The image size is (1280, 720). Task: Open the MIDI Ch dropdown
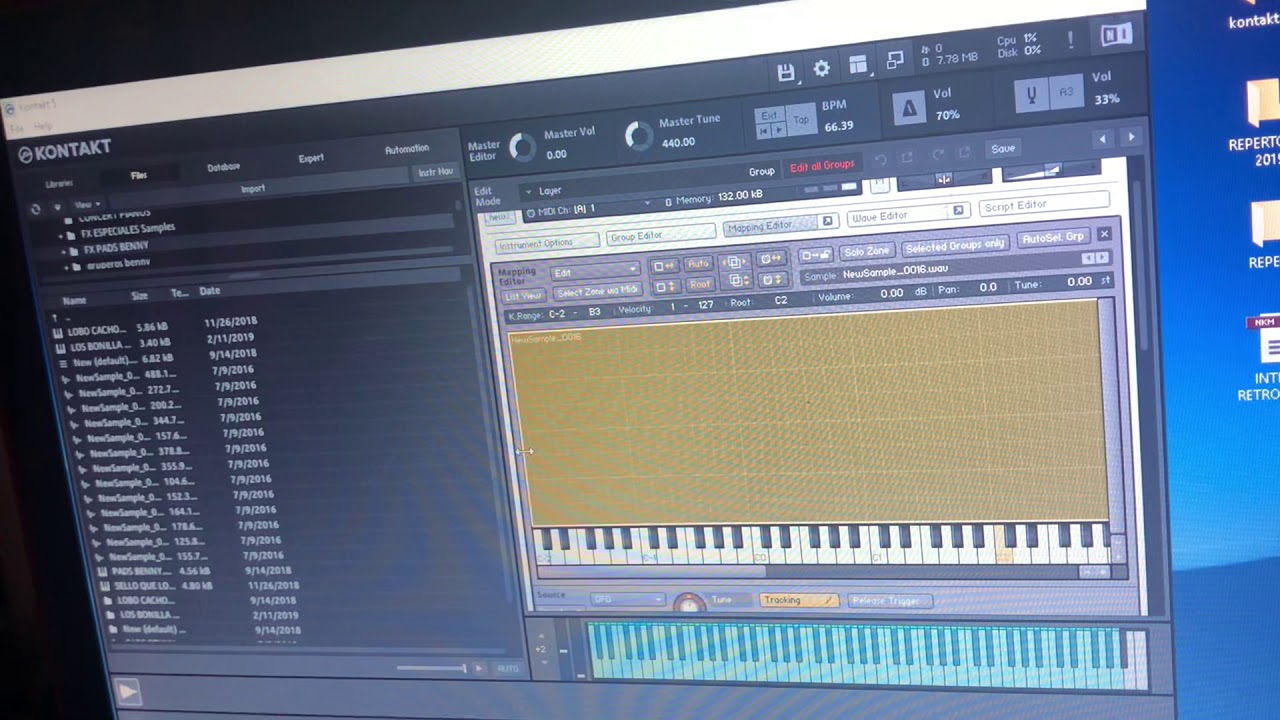pyautogui.click(x=590, y=208)
